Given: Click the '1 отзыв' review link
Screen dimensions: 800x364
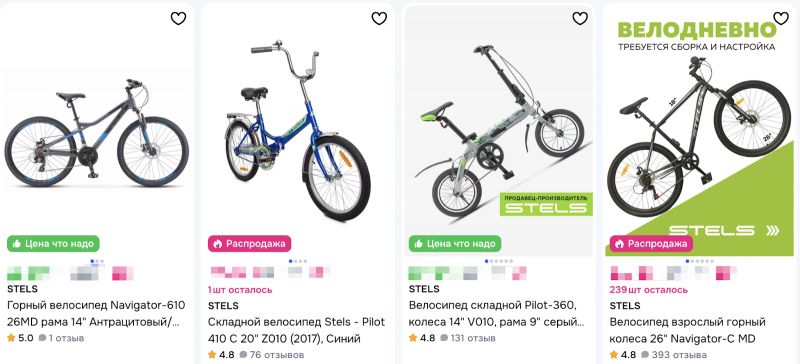Looking at the screenshot, I should click(x=61, y=338).
